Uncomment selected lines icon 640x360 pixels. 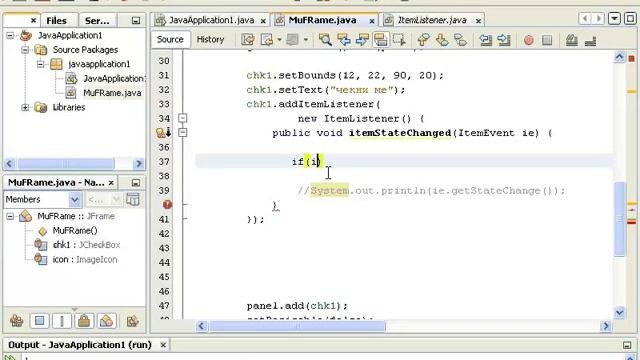pyautogui.click(x=591, y=40)
